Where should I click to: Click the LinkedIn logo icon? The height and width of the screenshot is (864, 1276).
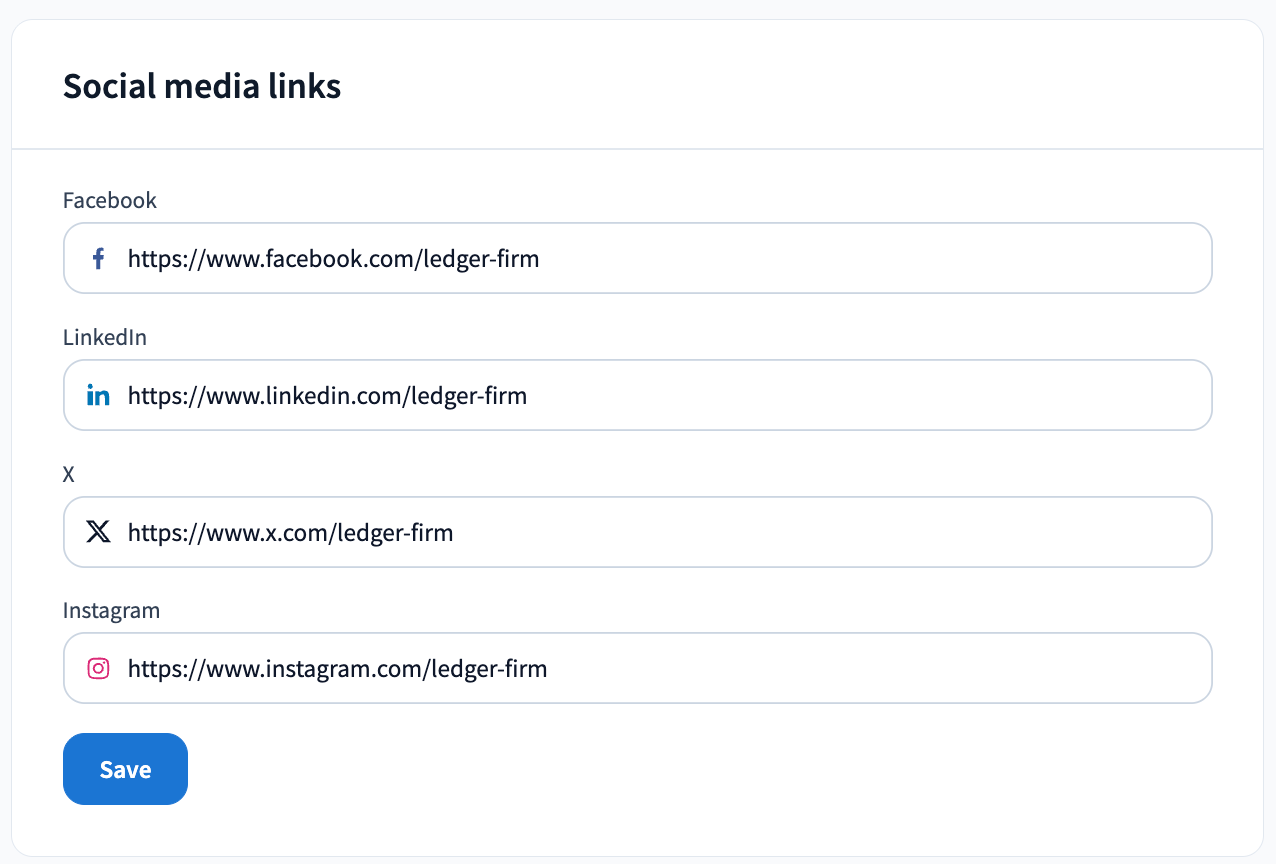[x=98, y=396]
